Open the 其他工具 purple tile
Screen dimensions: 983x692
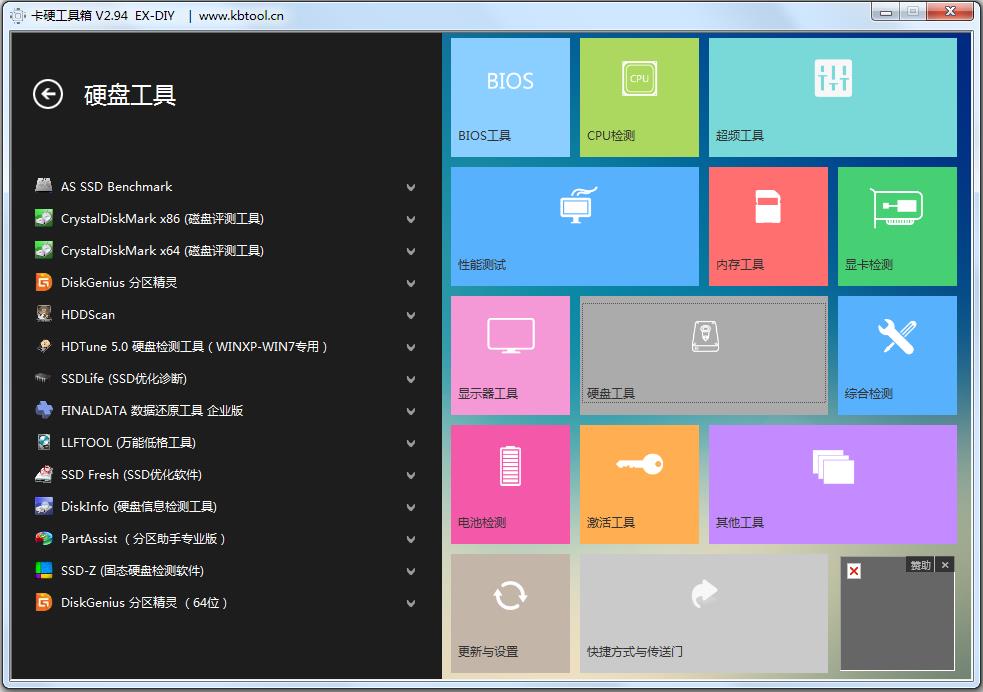832,484
